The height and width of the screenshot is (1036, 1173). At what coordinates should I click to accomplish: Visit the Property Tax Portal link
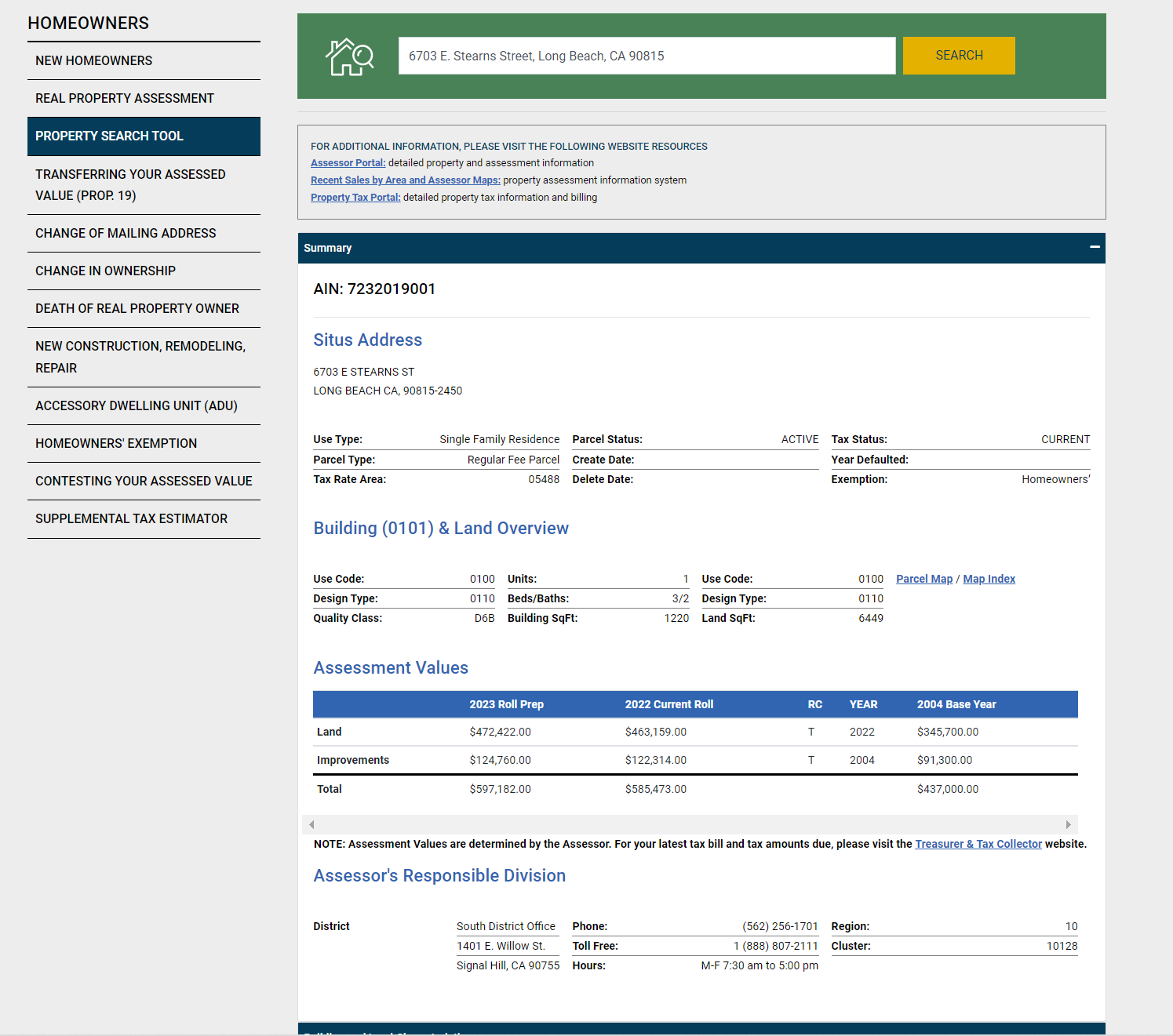pyautogui.click(x=355, y=198)
